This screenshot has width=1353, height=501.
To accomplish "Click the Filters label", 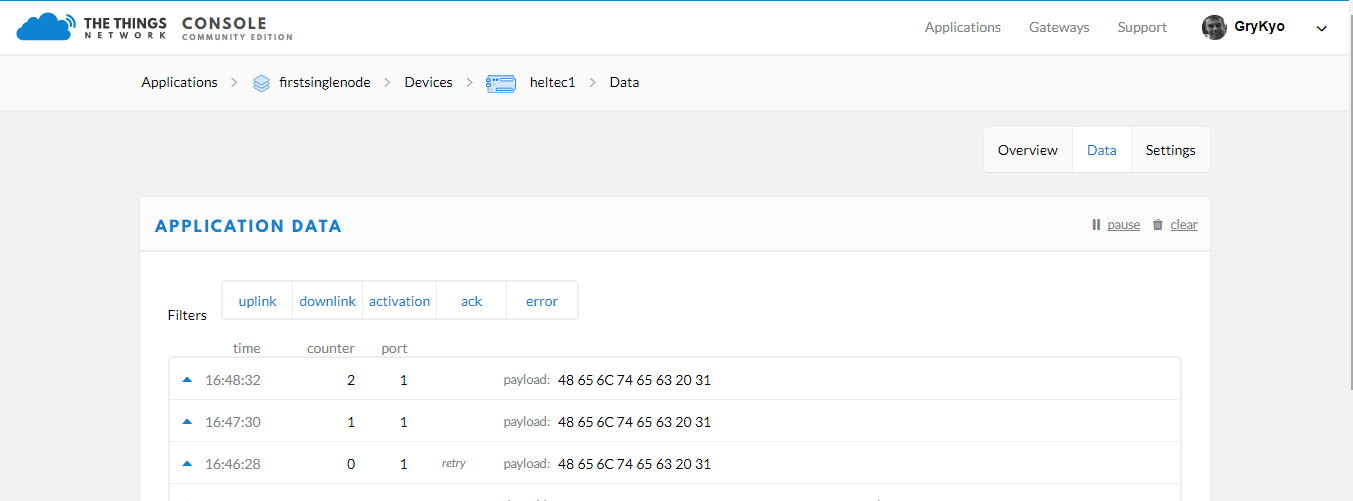I will point(187,315).
